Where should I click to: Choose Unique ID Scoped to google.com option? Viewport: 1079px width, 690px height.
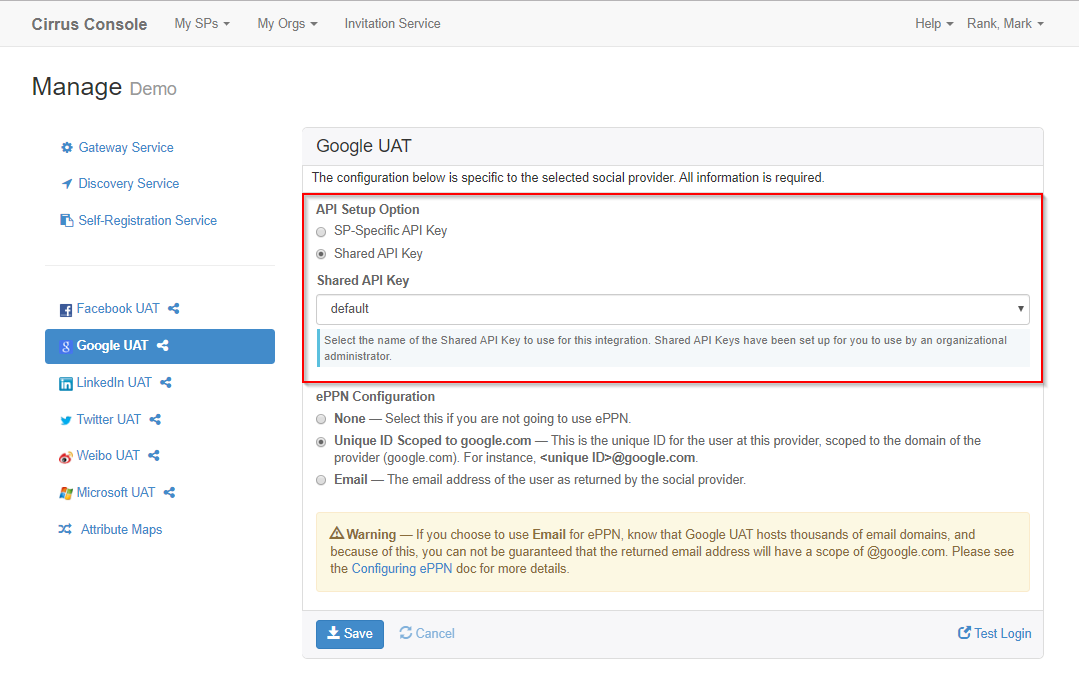(321, 442)
